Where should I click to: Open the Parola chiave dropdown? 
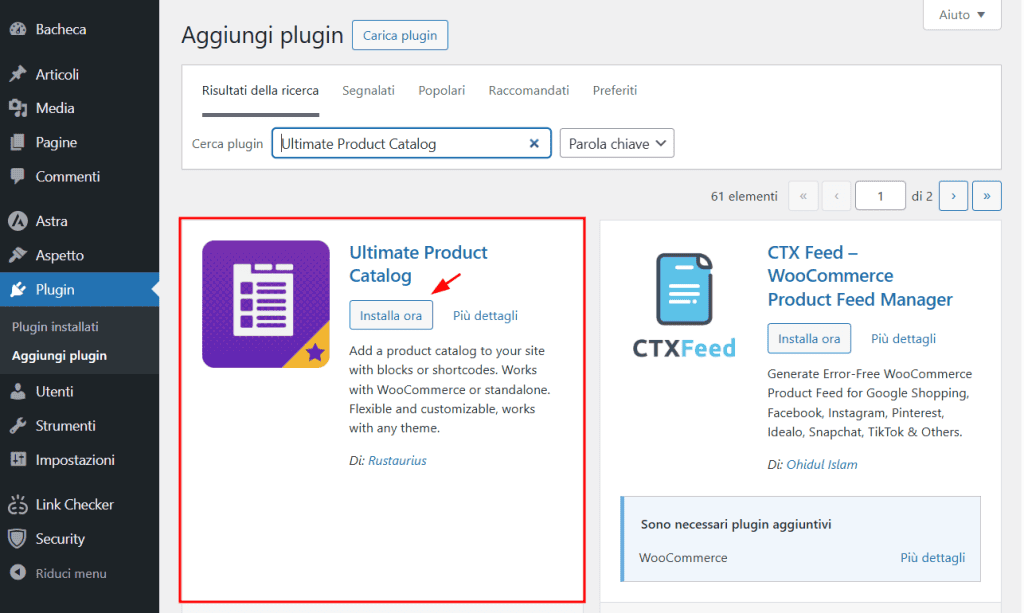click(616, 143)
